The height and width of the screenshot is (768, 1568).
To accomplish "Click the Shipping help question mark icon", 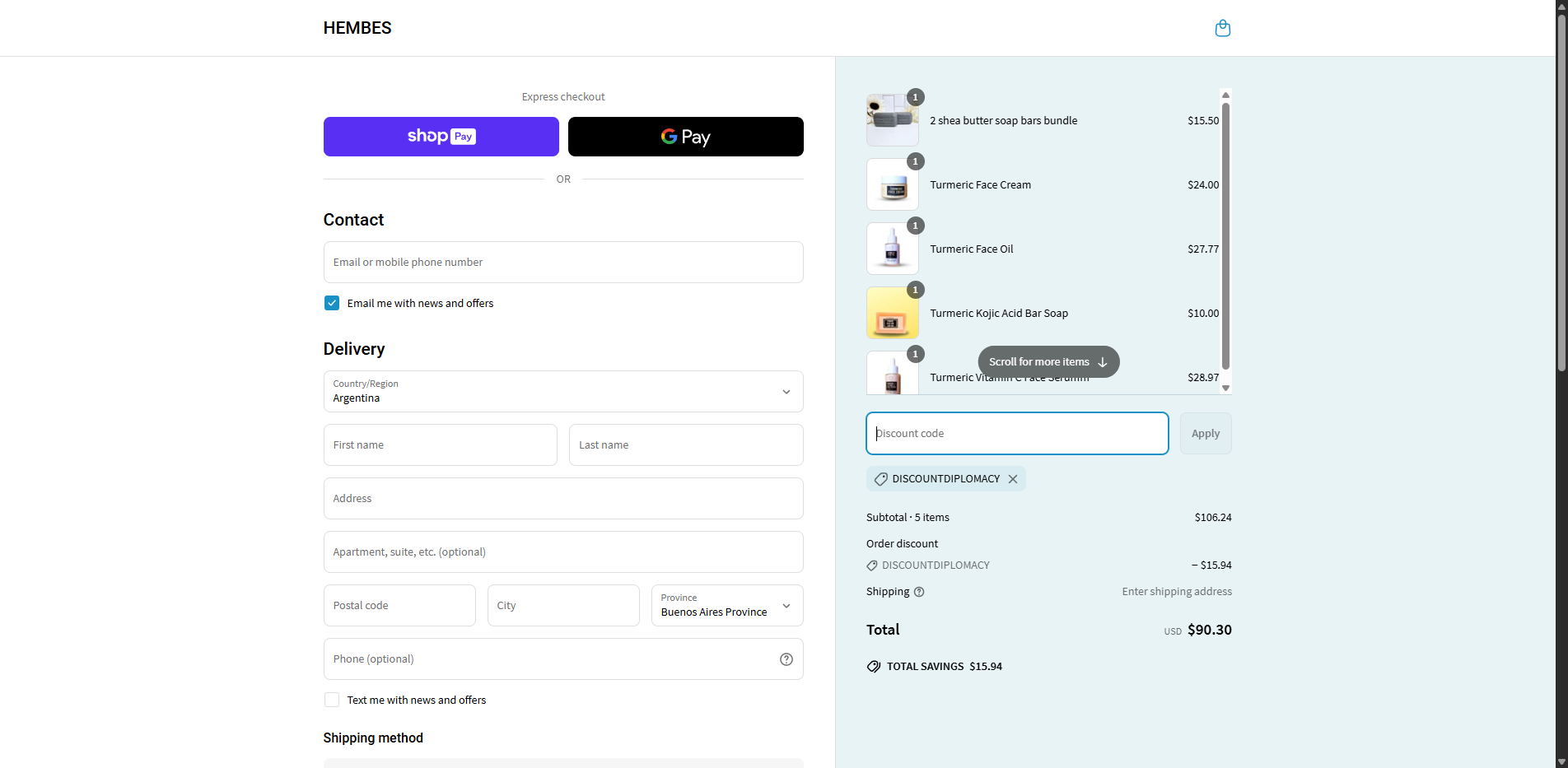I will click(x=919, y=592).
